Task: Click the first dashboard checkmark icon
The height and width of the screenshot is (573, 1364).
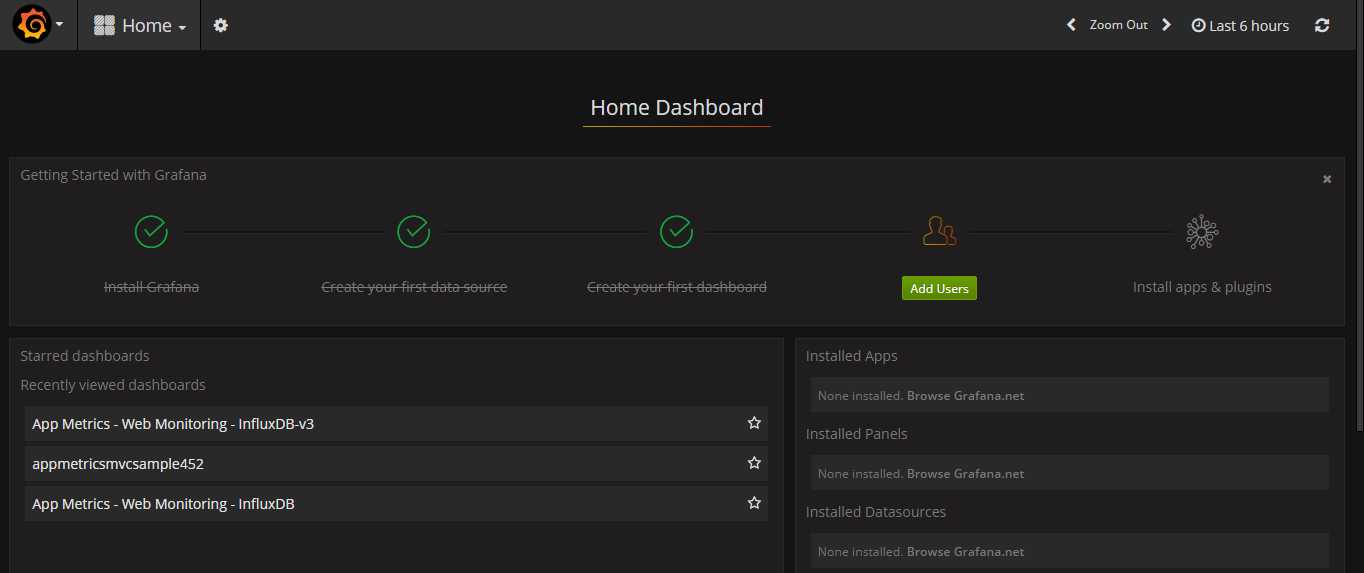Action: click(677, 232)
